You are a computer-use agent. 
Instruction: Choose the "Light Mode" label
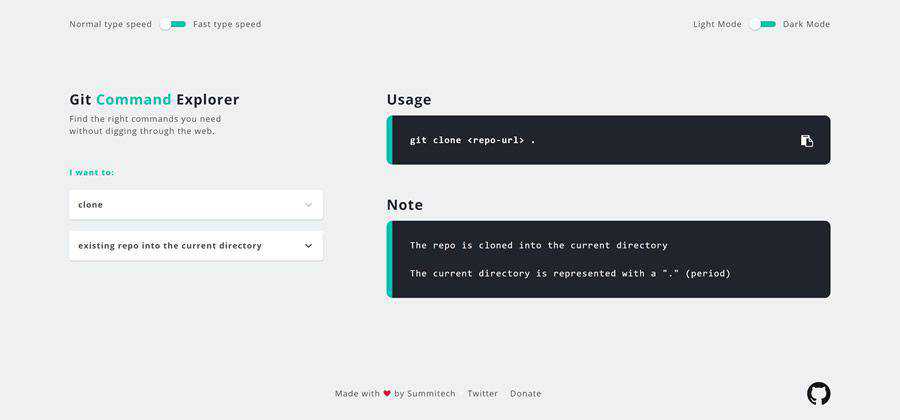tap(717, 24)
